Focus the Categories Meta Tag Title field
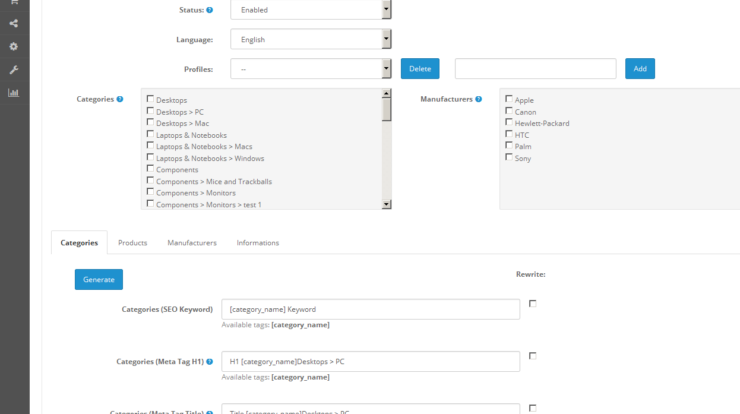740x414 pixels. click(x=370, y=409)
